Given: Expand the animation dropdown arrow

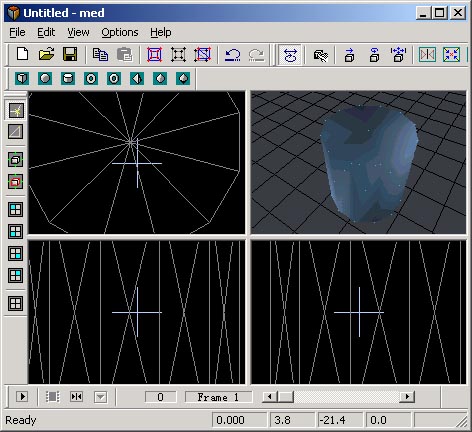Looking at the screenshot, I should point(100,397).
